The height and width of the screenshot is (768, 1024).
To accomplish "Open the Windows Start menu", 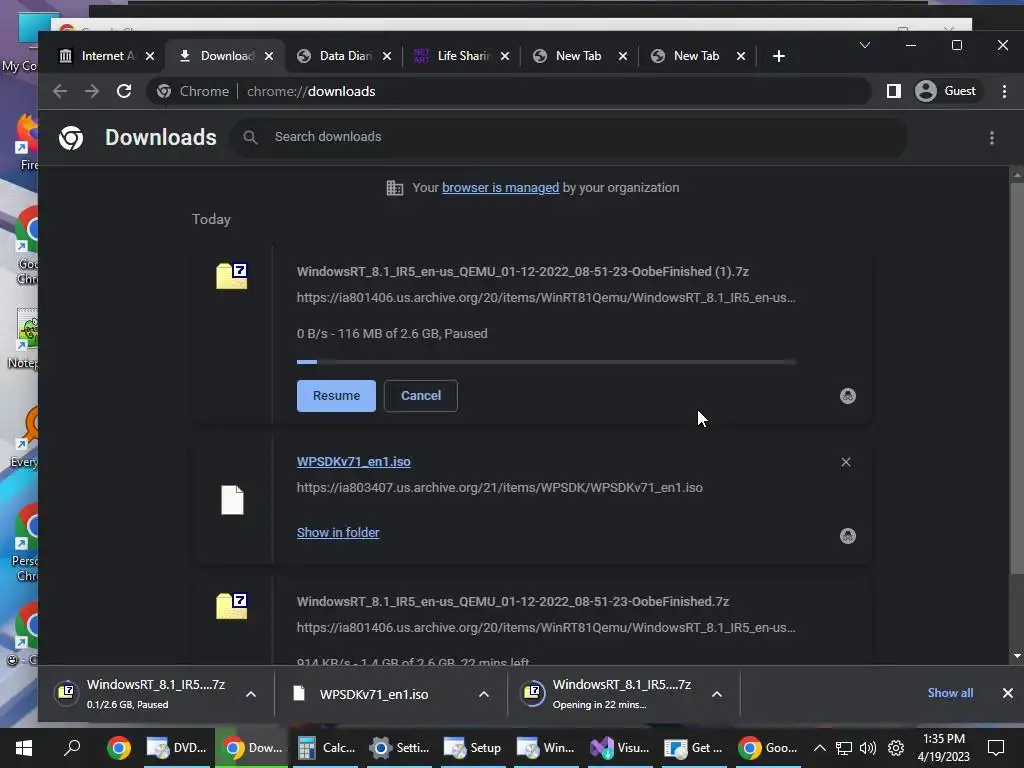I will tap(24, 748).
